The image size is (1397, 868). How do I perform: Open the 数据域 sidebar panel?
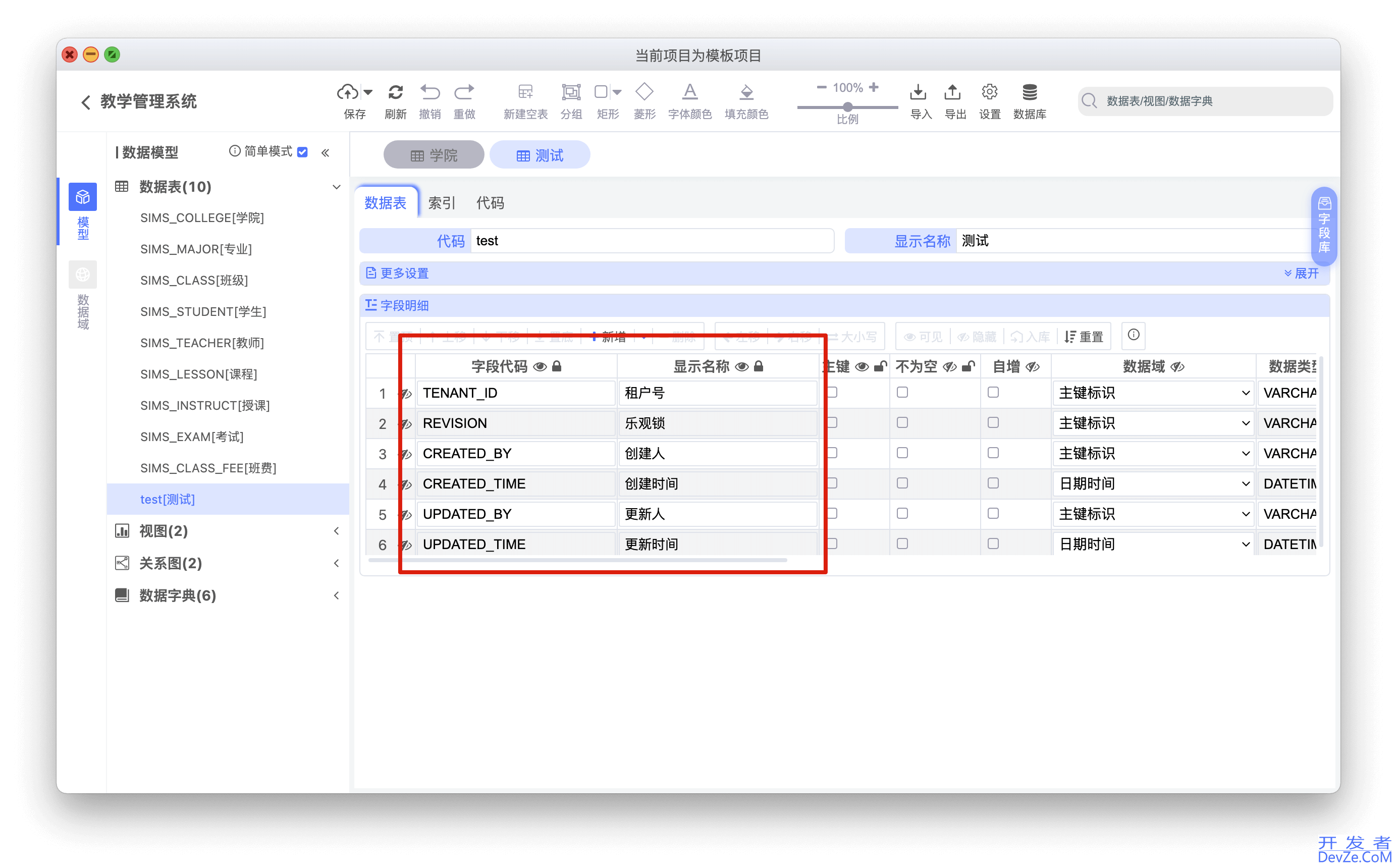coord(83,296)
